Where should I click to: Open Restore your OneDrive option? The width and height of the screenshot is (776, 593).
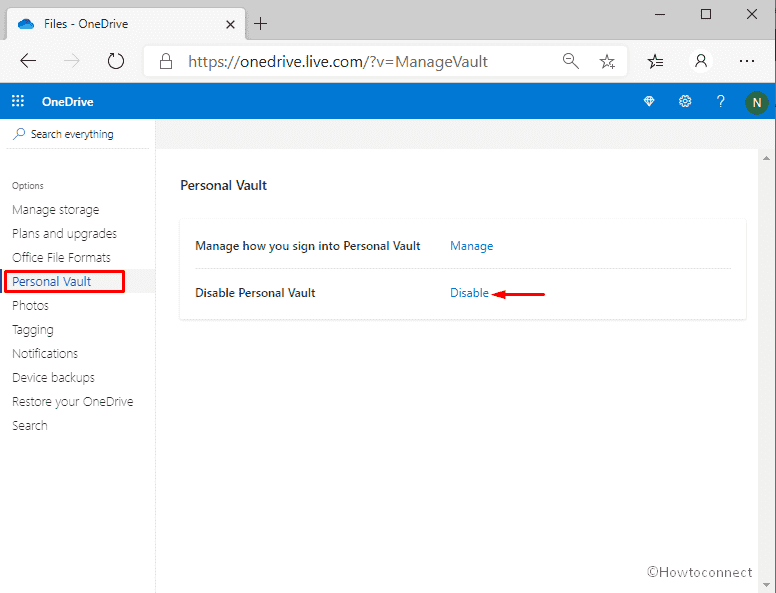click(73, 401)
